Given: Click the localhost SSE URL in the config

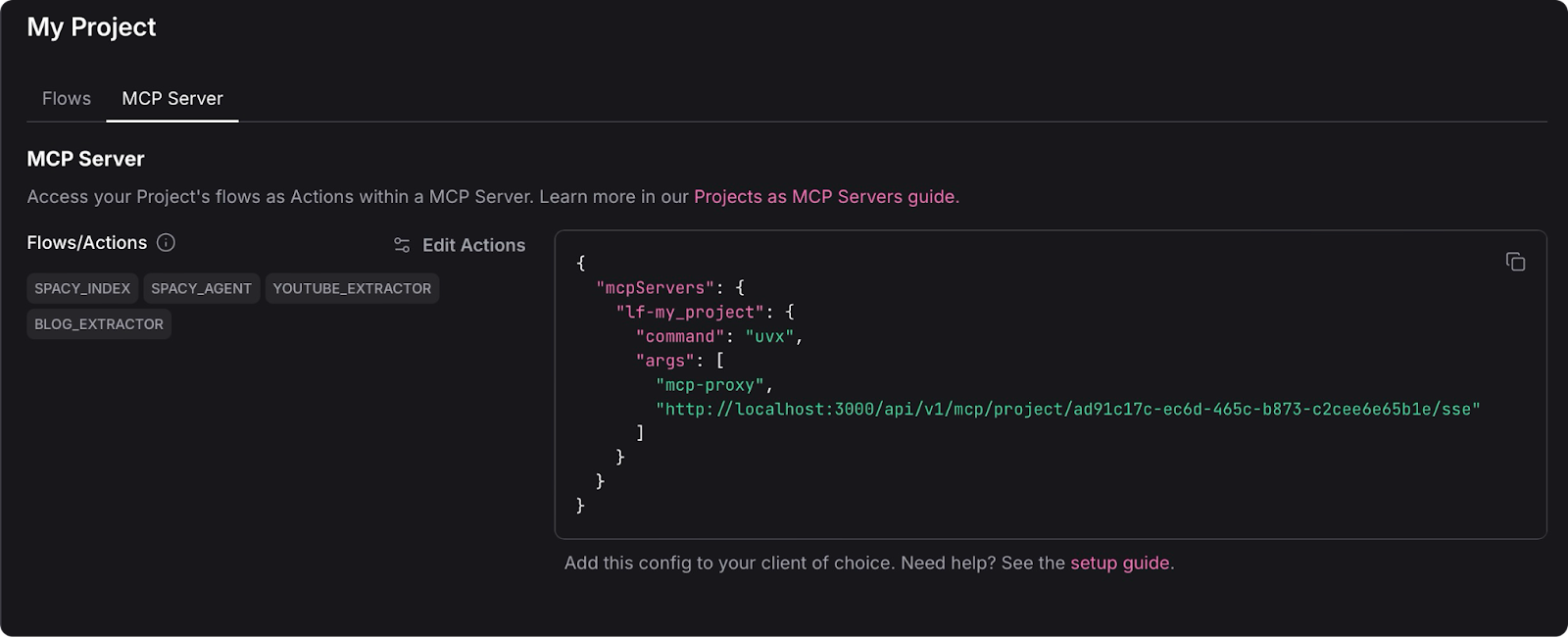Looking at the screenshot, I should pyautogui.click(x=1067, y=409).
